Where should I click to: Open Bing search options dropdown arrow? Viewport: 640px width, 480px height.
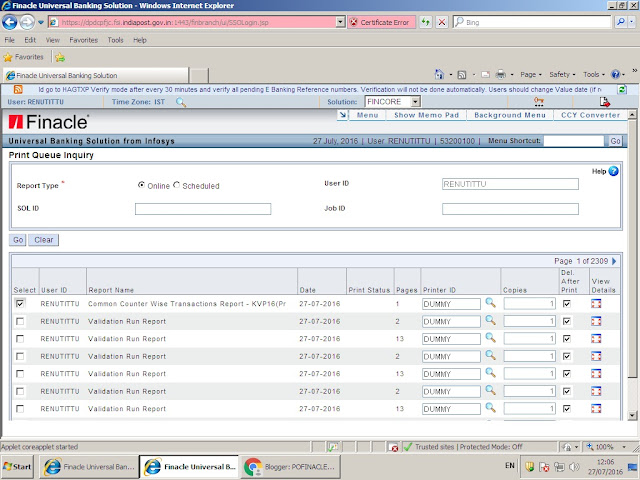[632, 22]
